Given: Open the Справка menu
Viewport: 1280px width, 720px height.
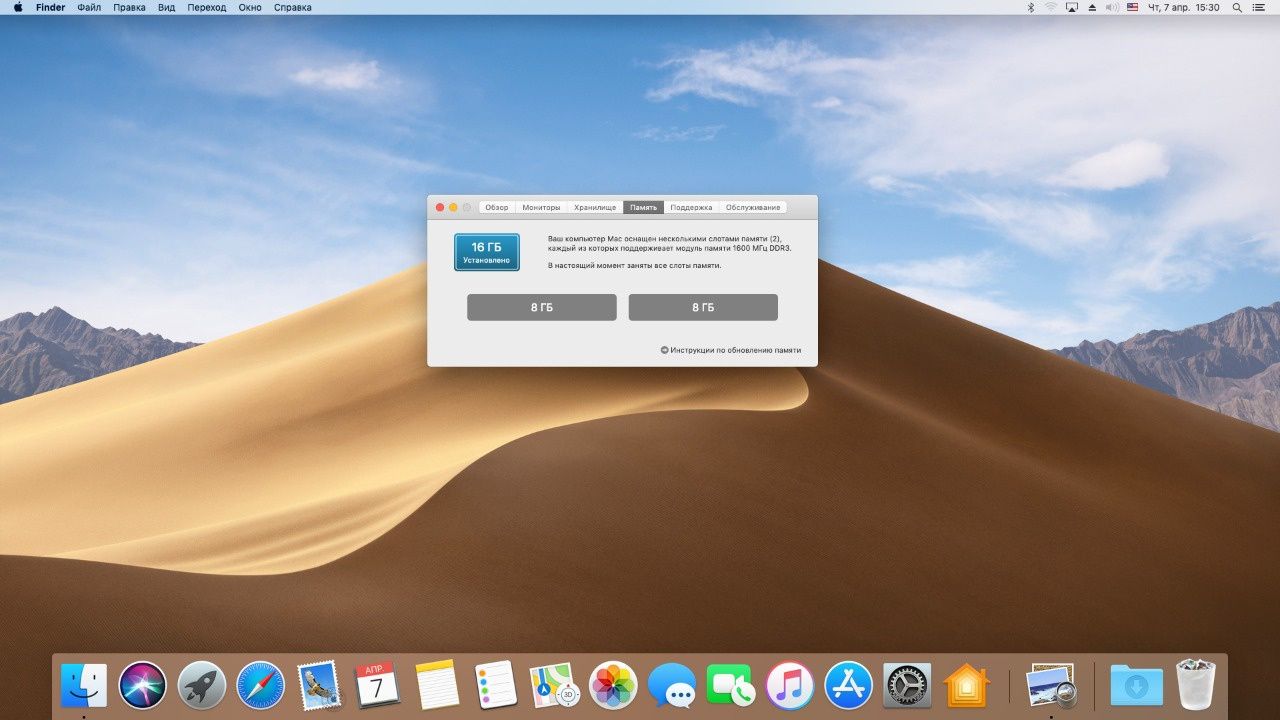Looking at the screenshot, I should [x=292, y=7].
